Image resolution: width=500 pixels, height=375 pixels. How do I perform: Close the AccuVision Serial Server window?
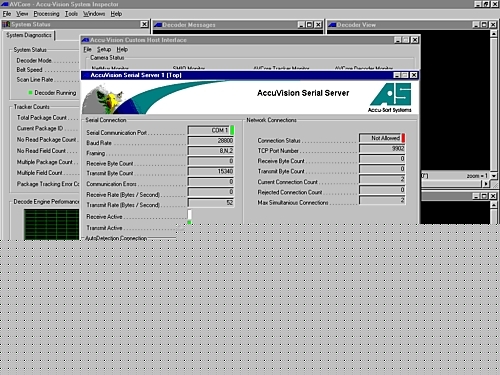click(x=414, y=75)
